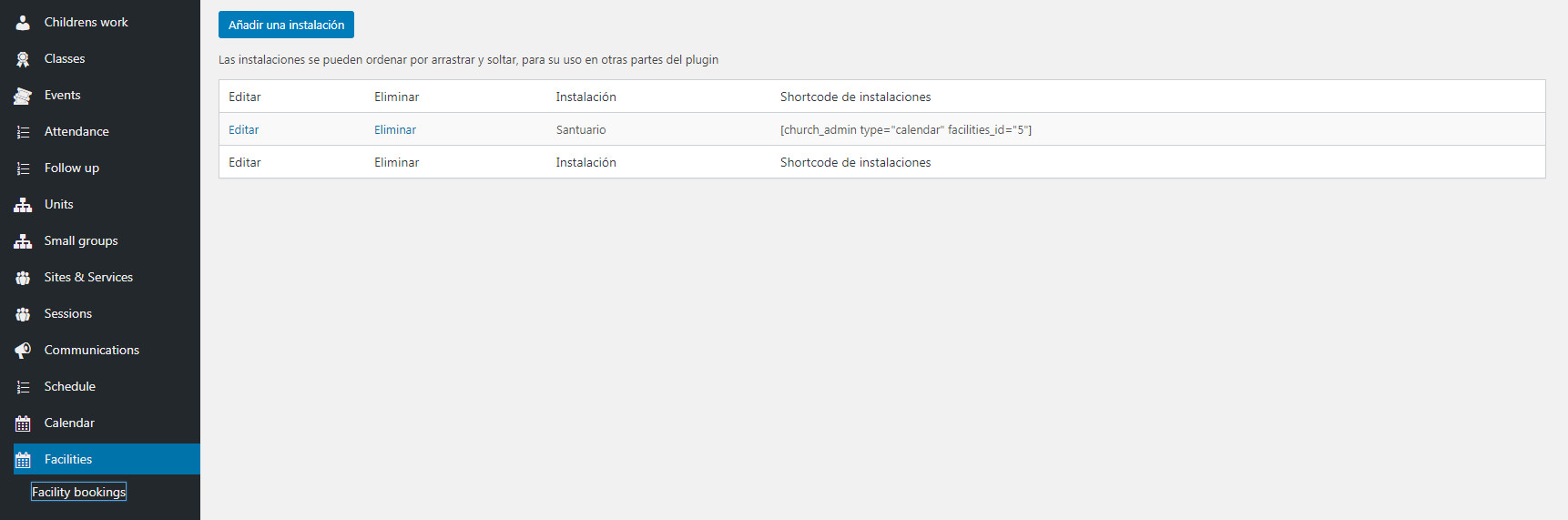The image size is (1568, 520).
Task: Click the Sites & Services group icon
Action: click(23, 278)
